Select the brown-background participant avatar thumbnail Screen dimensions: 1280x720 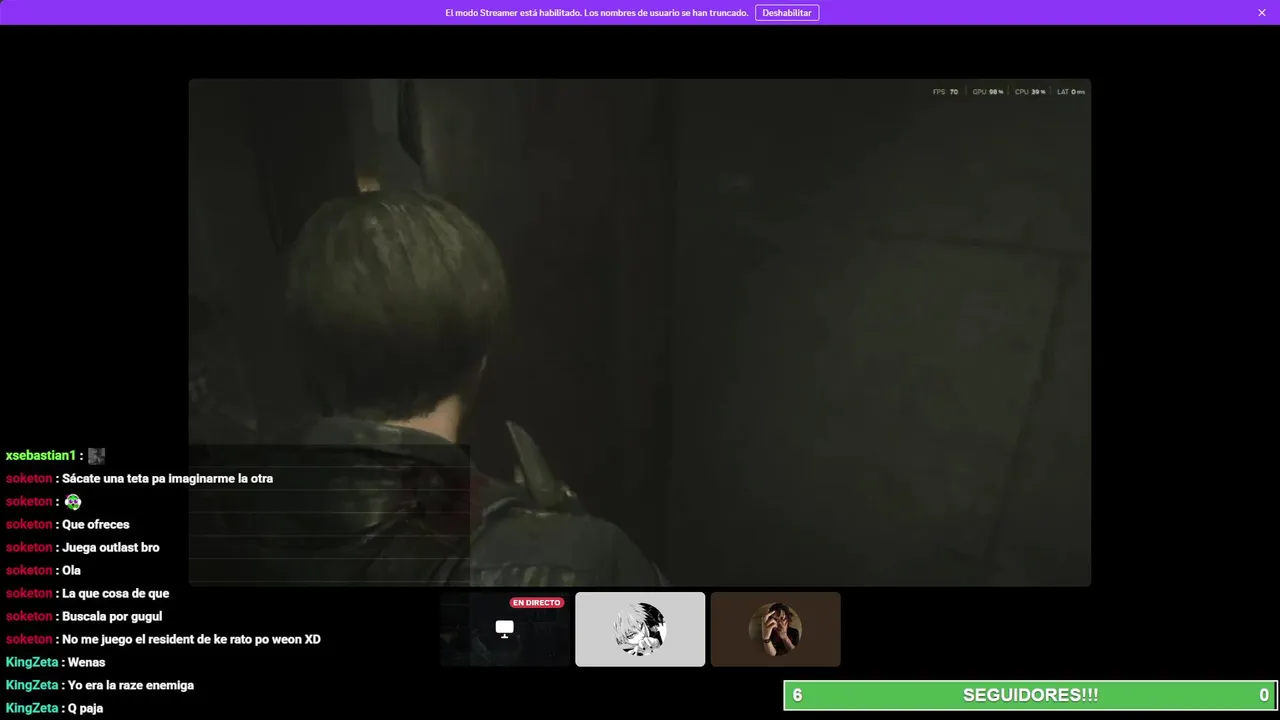click(x=775, y=629)
